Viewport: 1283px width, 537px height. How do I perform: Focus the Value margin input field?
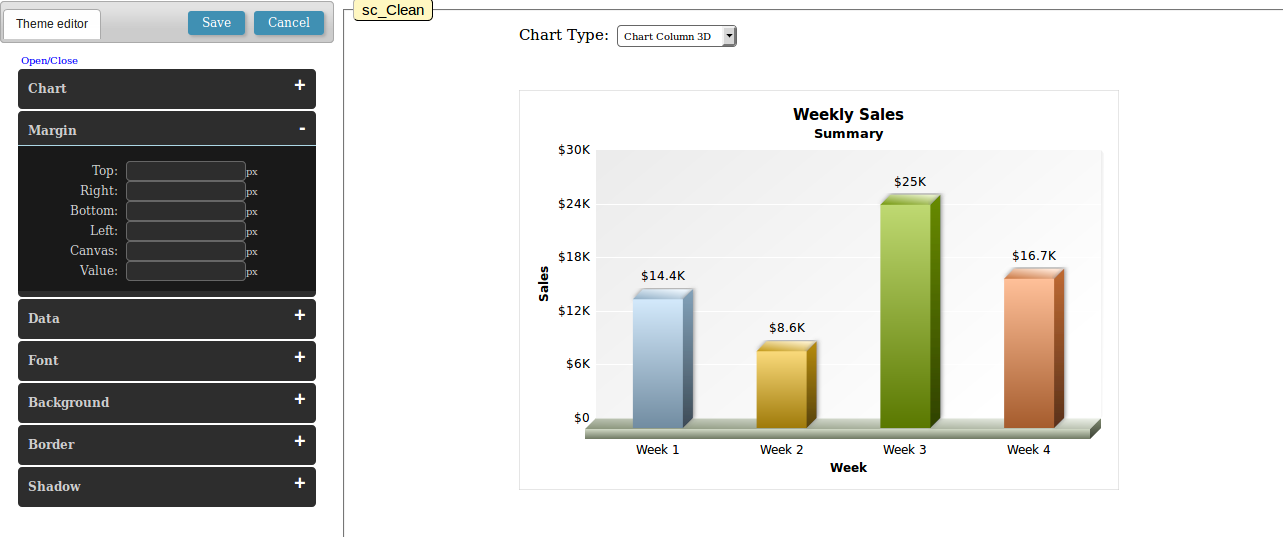tap(186, 271)
